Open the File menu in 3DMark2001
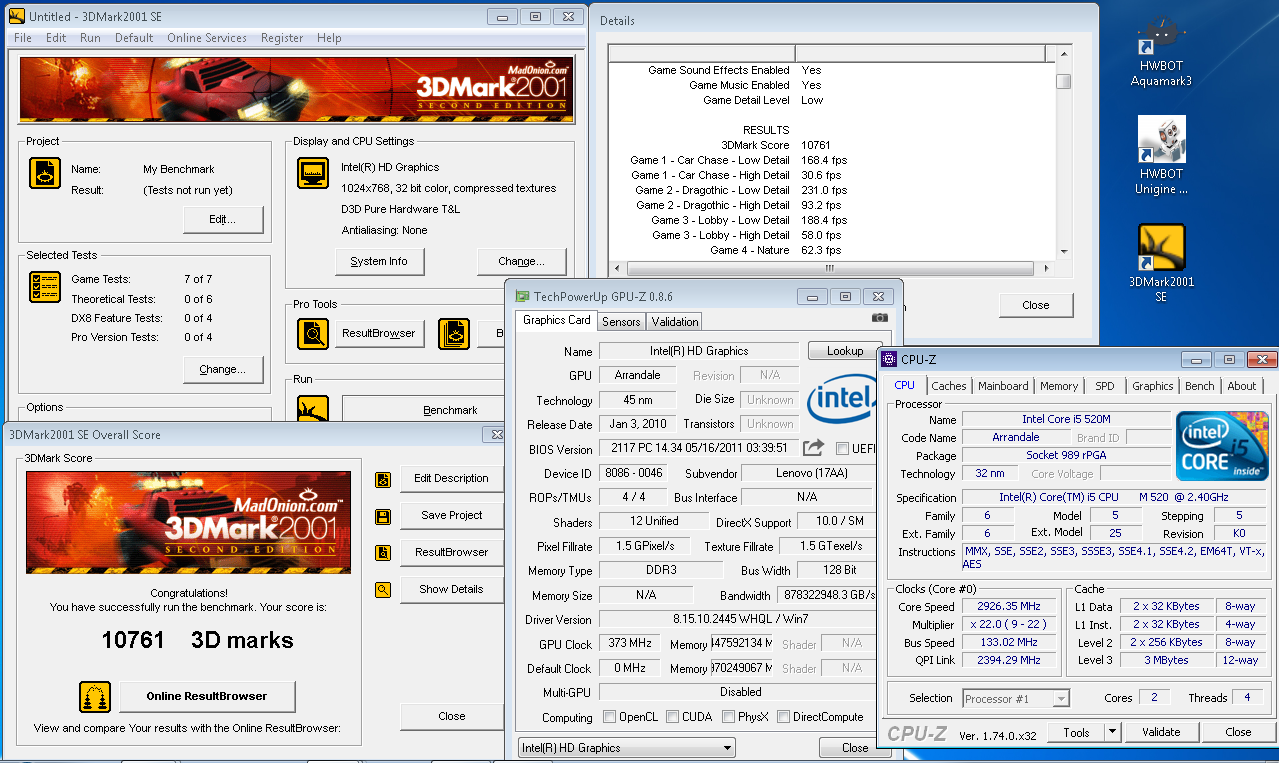 click(23, 38)
